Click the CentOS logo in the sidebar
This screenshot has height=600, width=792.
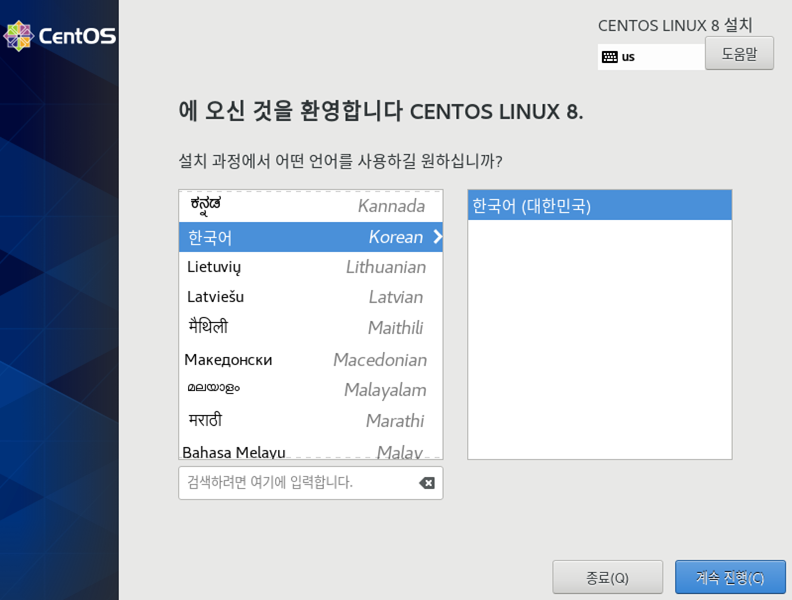60,36
